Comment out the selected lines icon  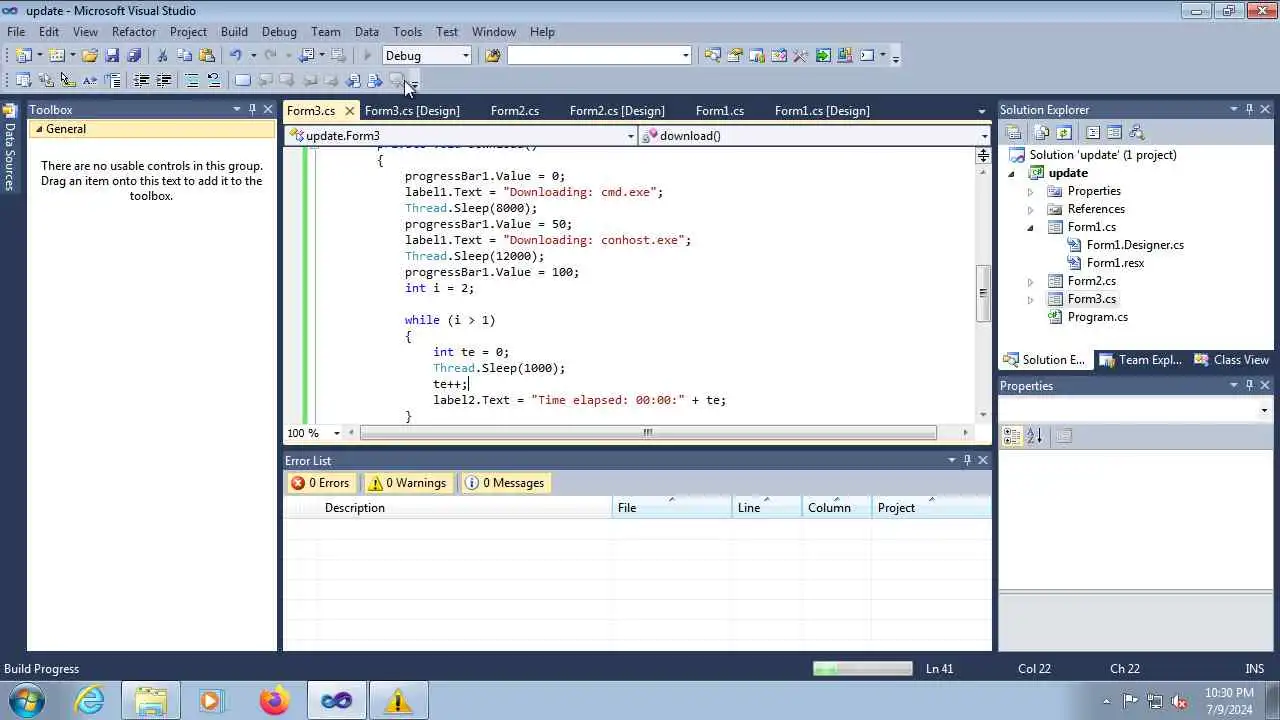pyautogui.click(x=192, y=81)
